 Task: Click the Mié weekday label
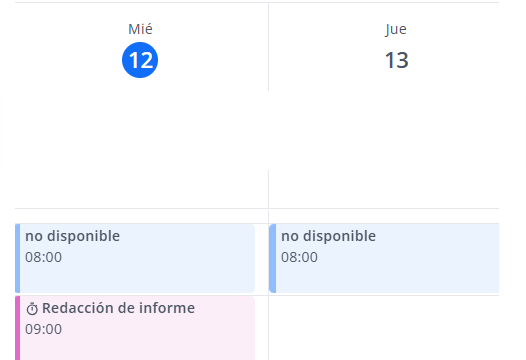140,29
